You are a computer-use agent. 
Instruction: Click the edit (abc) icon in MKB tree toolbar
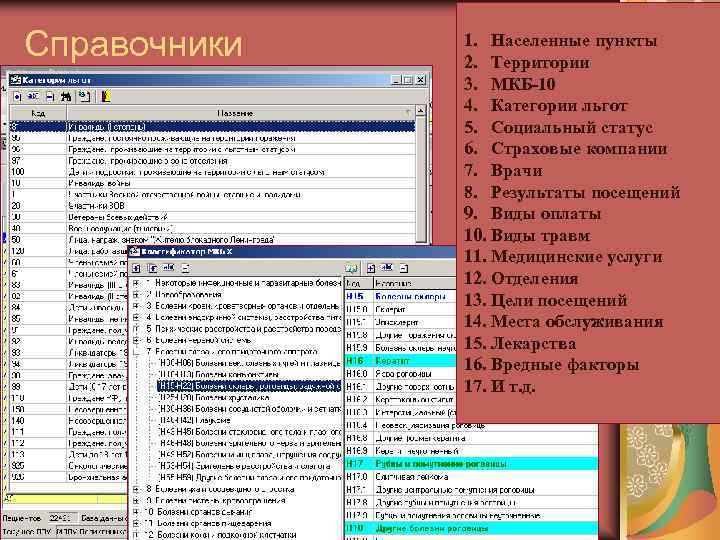(x=169, y=268)
